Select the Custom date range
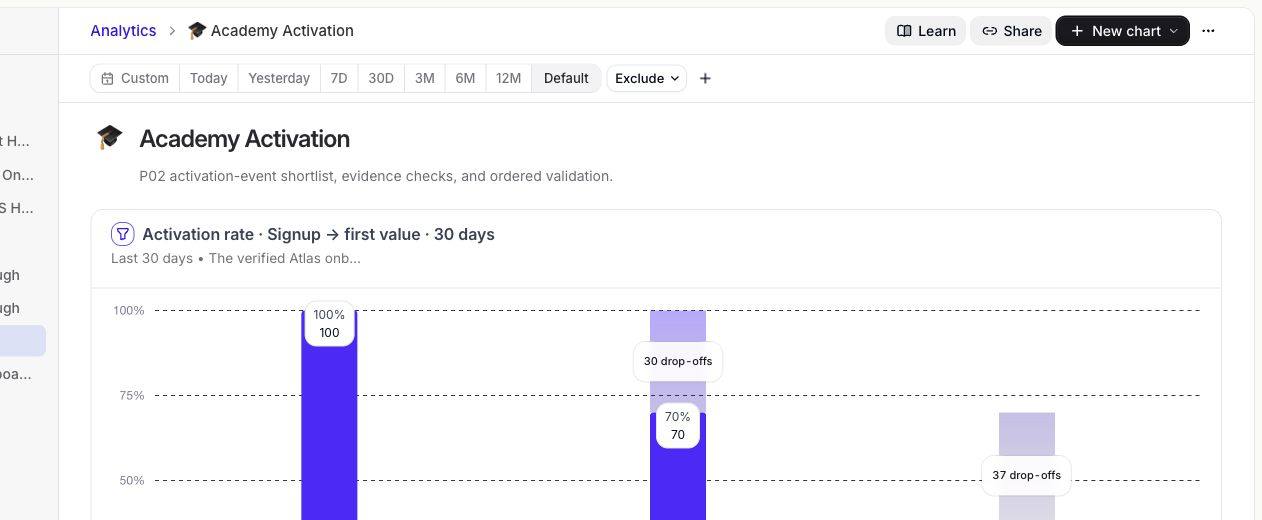Screen dimensions: 1262x520 click(x=135, y=78)
